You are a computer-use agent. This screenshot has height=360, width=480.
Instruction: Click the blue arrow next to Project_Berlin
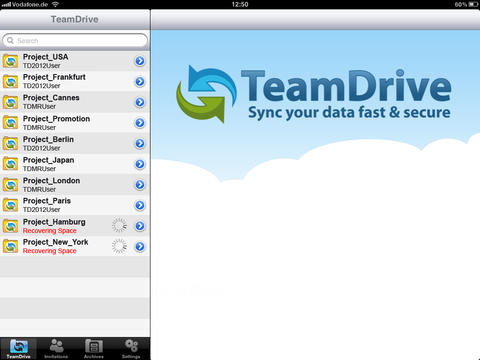140,143
